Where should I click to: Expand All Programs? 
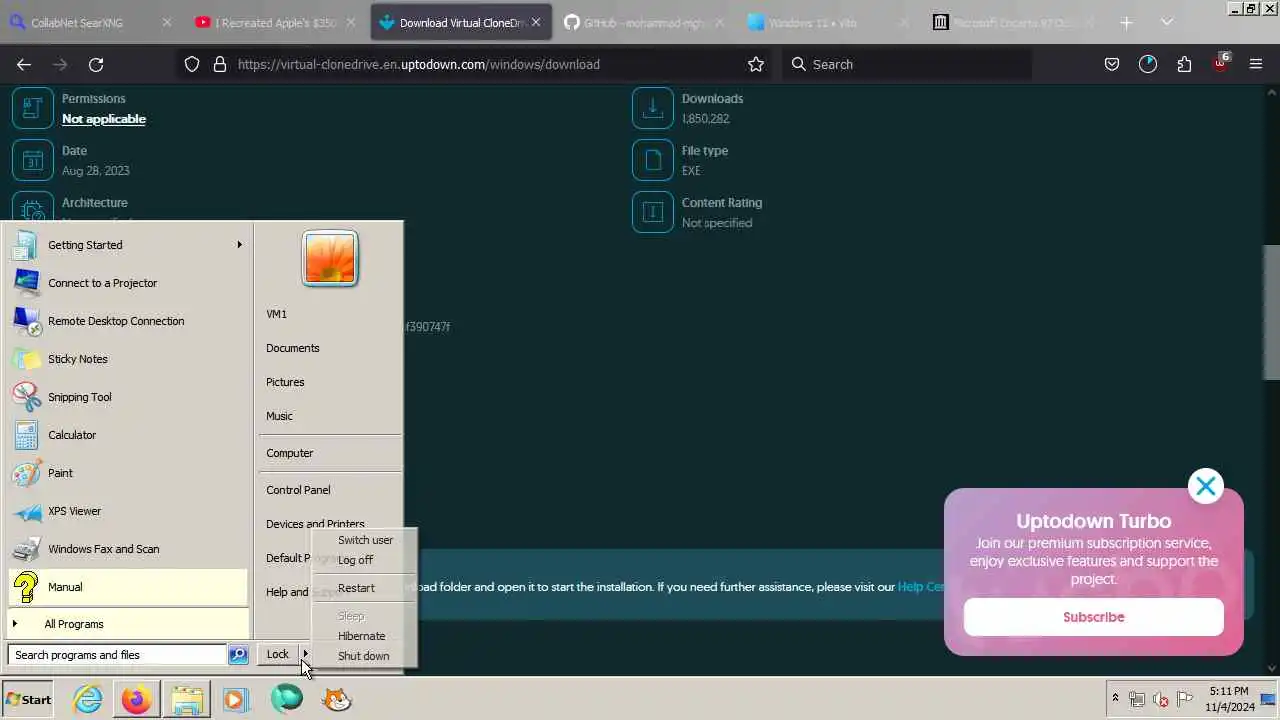click(x=128, y=624)
